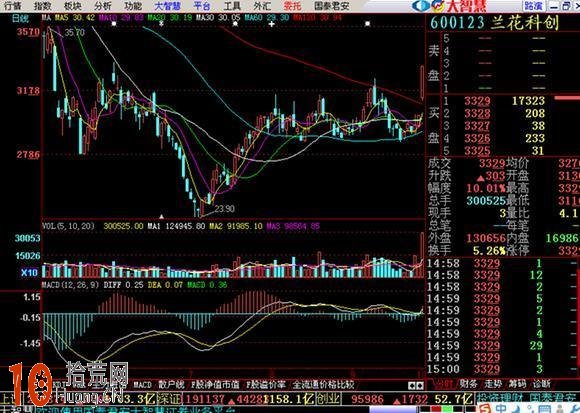Open the 大智慧 menu
The image size is (580, 413).
[168, 6]
